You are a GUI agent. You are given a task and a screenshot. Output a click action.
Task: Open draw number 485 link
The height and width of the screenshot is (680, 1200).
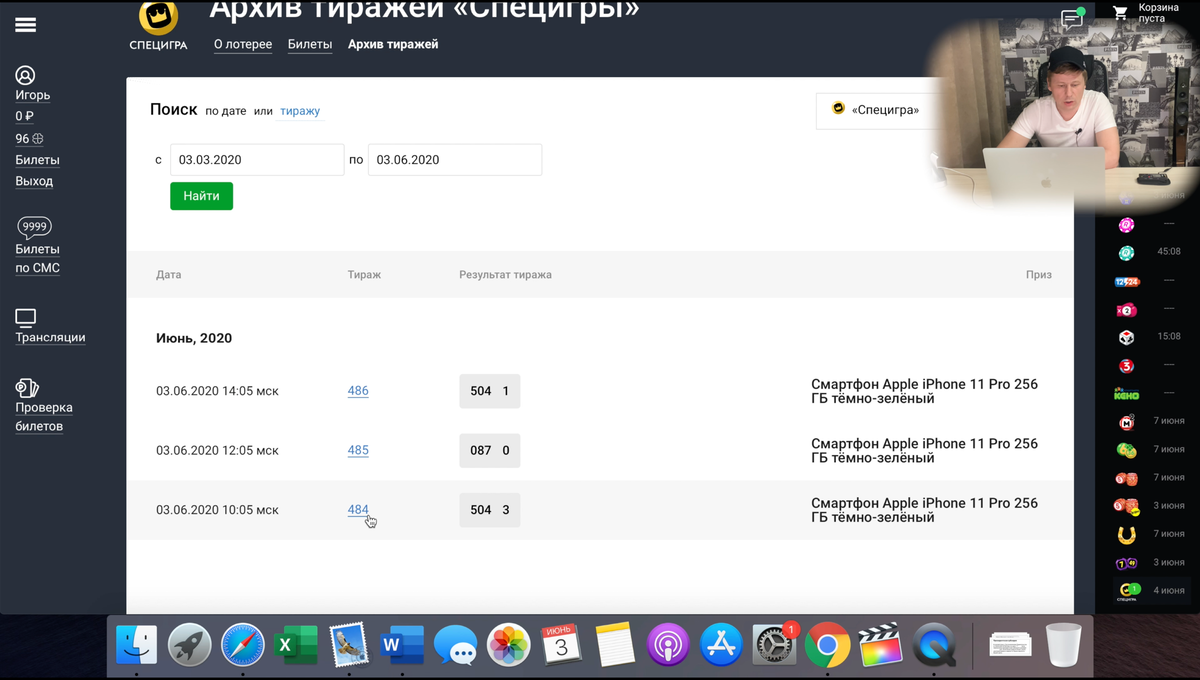(358, 450)
